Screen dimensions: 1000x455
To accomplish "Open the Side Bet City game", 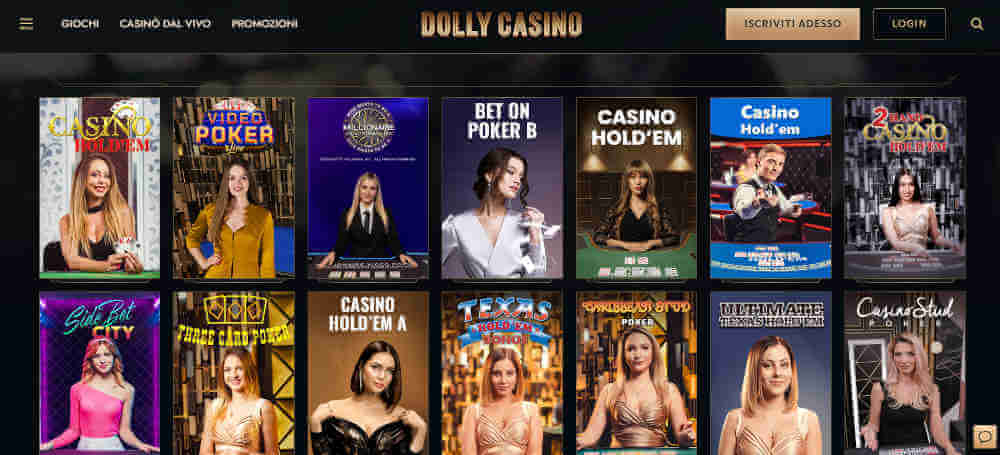I will coord(99,373).
